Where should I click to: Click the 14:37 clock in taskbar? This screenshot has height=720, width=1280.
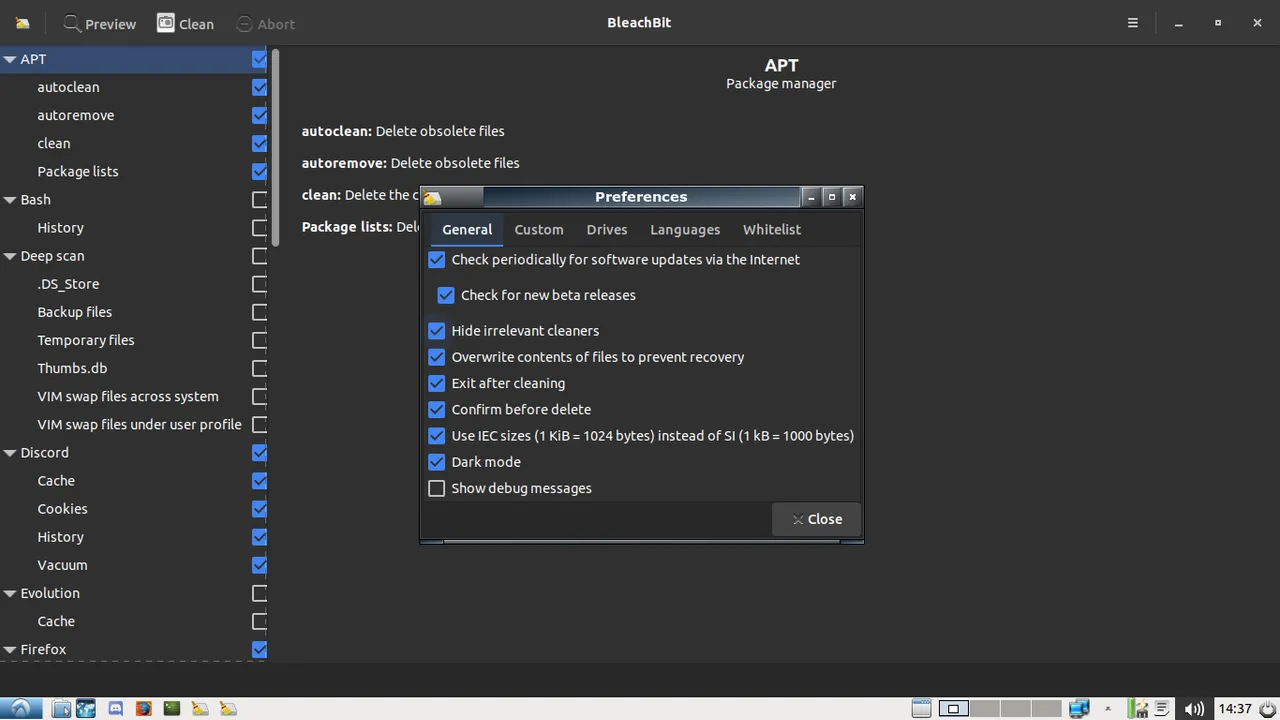coord(1234,708)
